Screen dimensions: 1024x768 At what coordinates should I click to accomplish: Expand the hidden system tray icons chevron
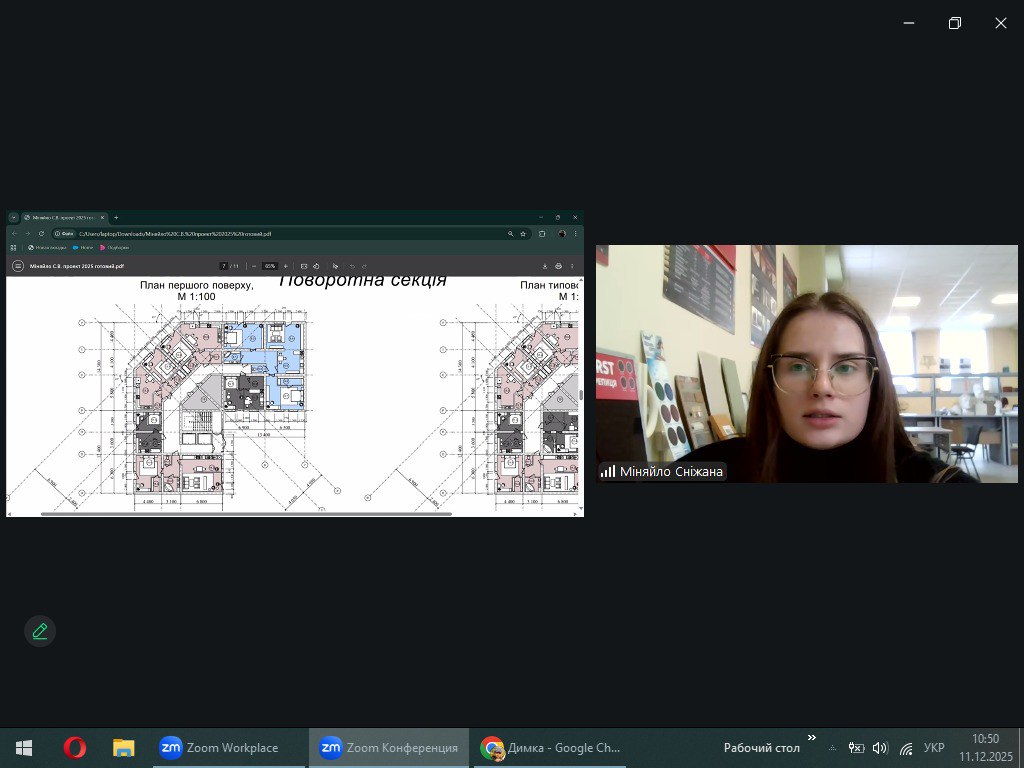click(x=832, y=748)
